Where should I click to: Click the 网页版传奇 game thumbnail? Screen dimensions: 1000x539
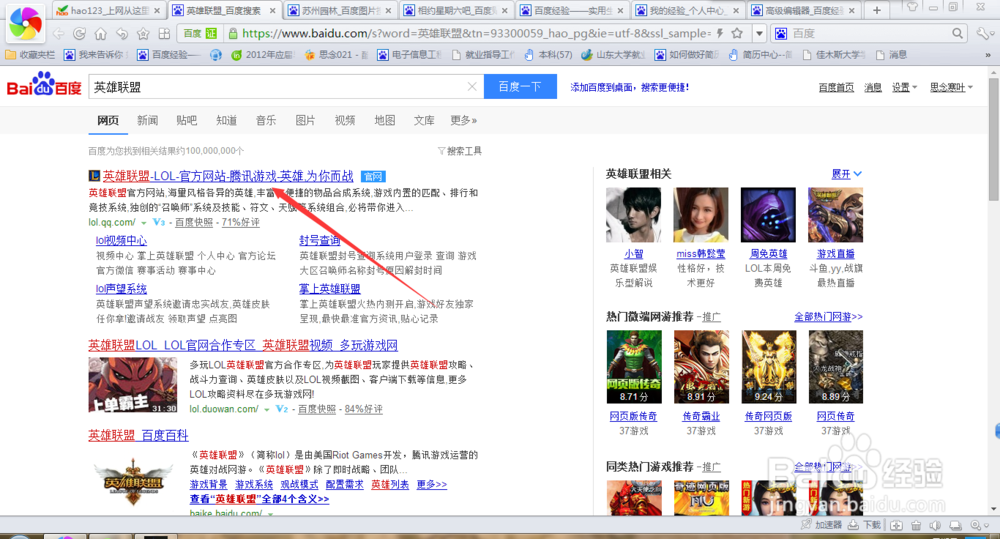point(633,367)
